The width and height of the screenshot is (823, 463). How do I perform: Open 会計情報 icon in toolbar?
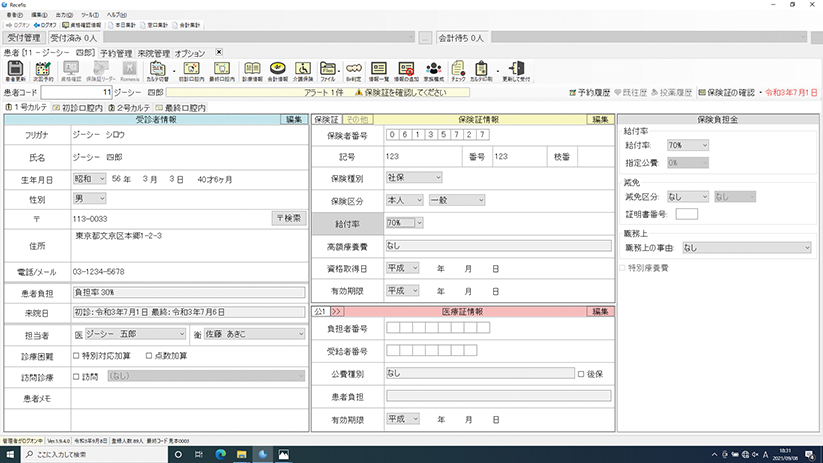277,69
